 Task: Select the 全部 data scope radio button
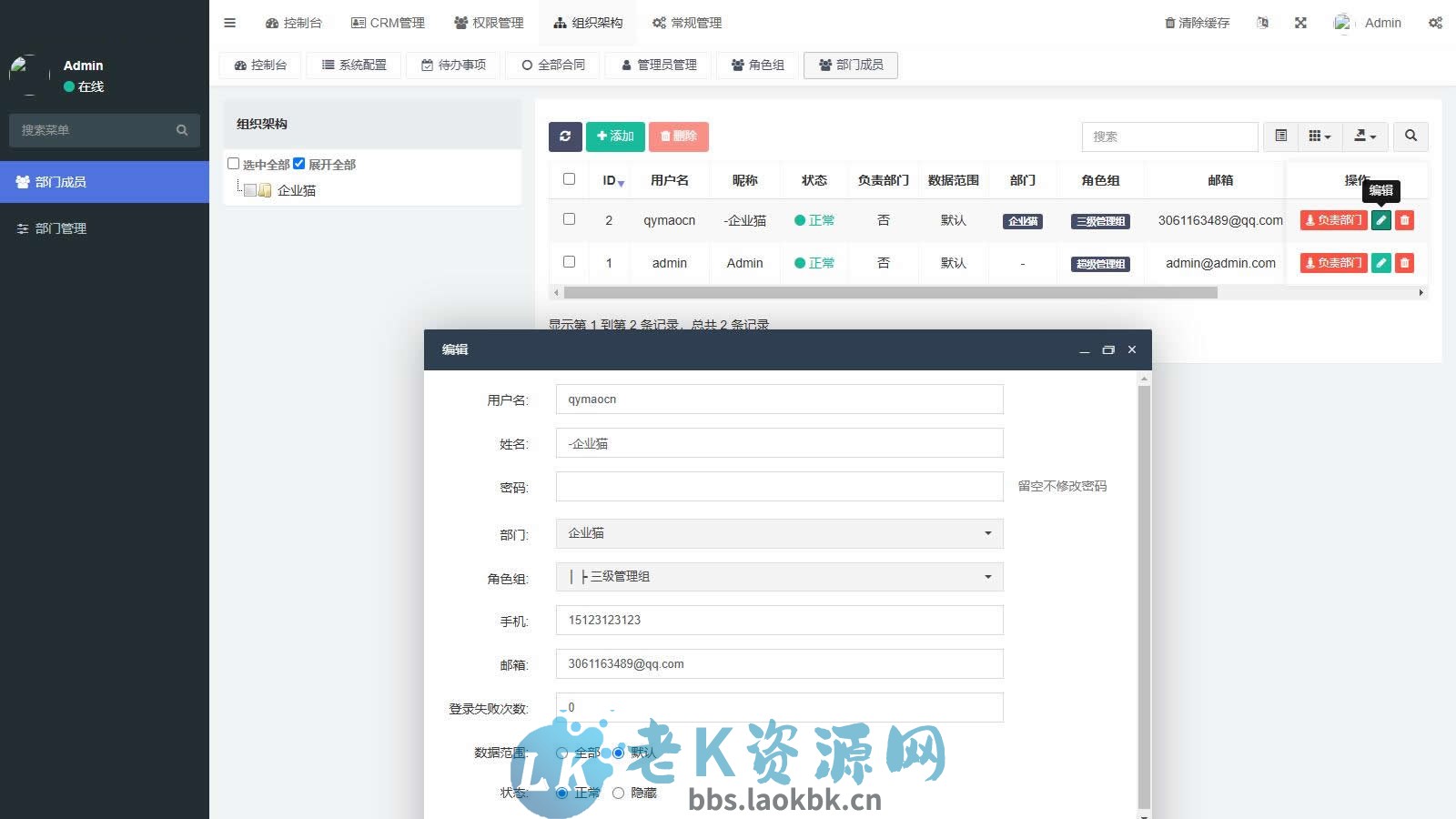(561, 753)
